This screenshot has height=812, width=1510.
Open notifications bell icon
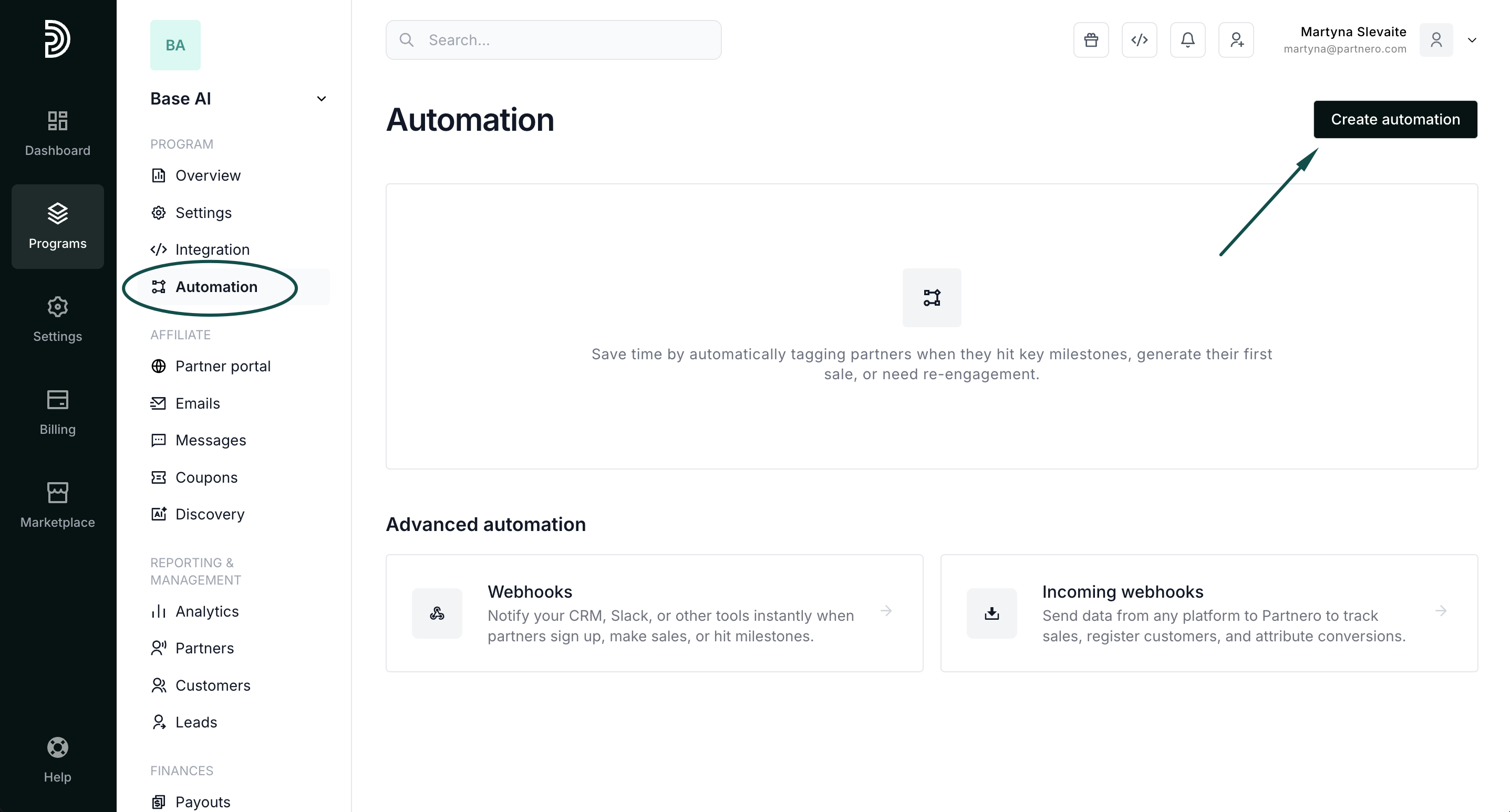coord(1187,40)
